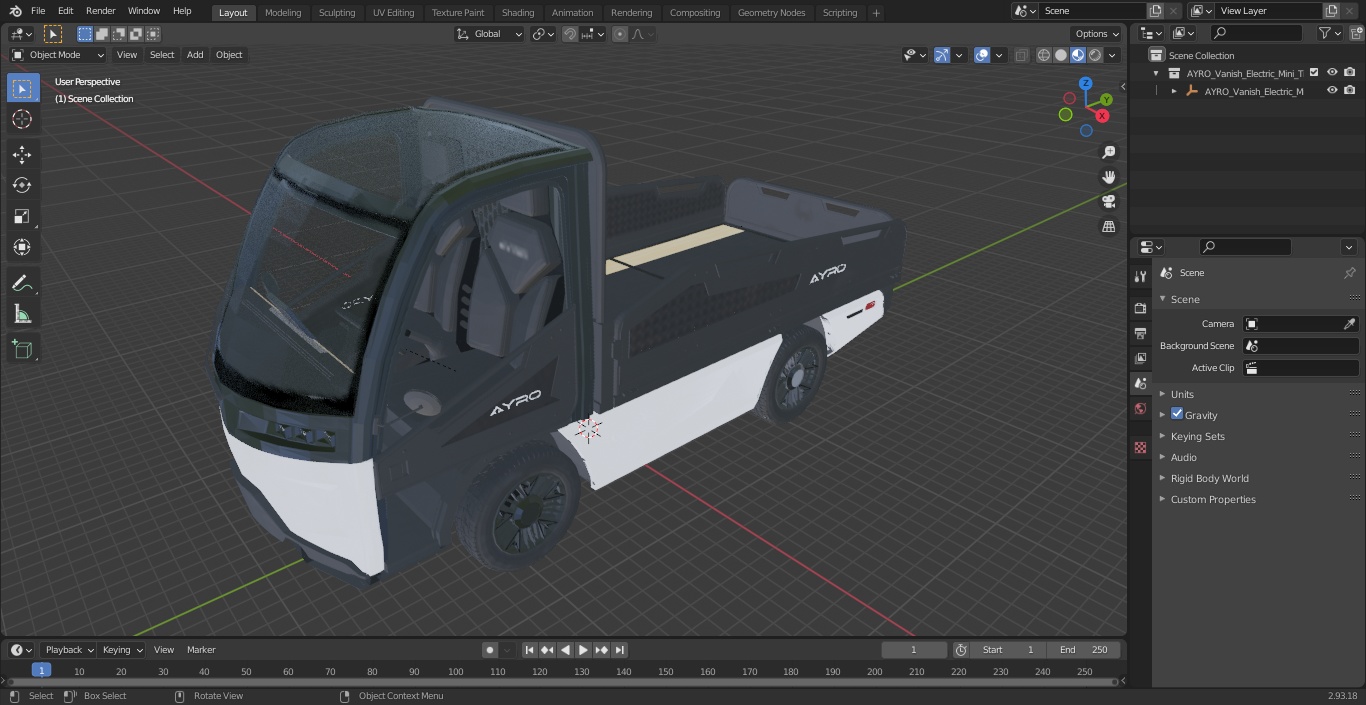Screen dimensions: 1366x705
Task: Activate the Rotate tool
Action: point(22,185)
